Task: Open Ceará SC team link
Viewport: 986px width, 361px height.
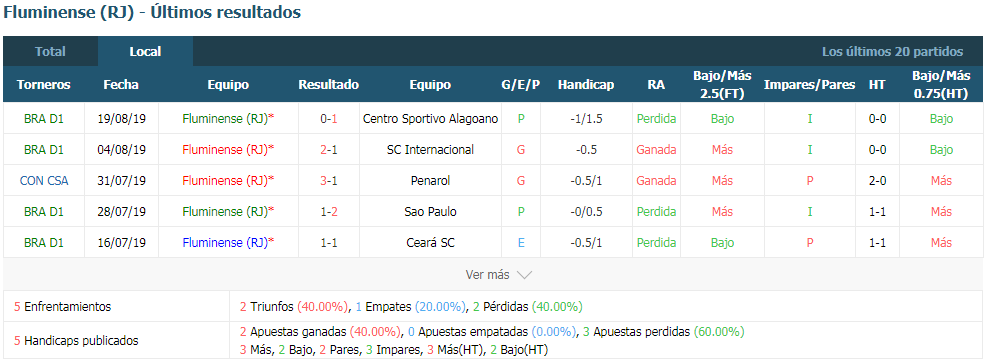Action: tap(431, 242)
